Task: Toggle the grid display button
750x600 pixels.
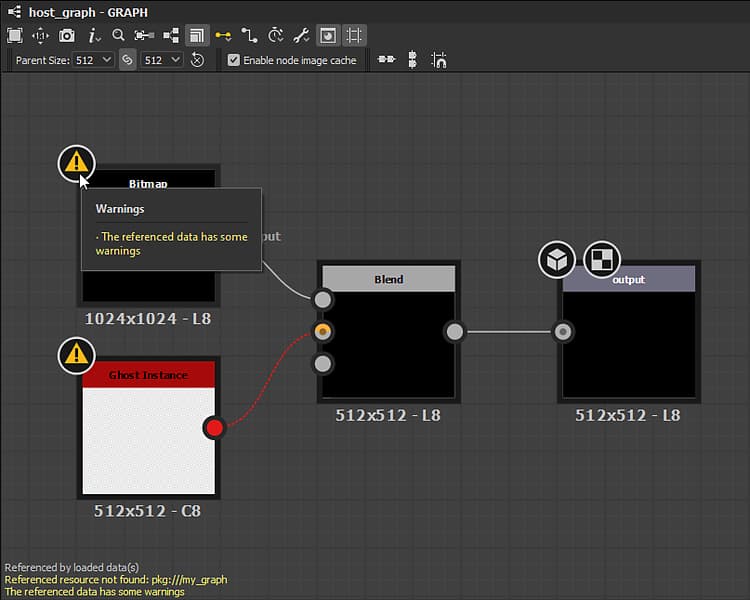Action: tap(354, 36)
